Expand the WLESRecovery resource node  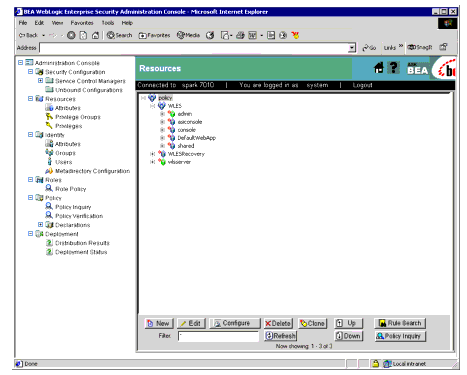[x=152, y=154]
